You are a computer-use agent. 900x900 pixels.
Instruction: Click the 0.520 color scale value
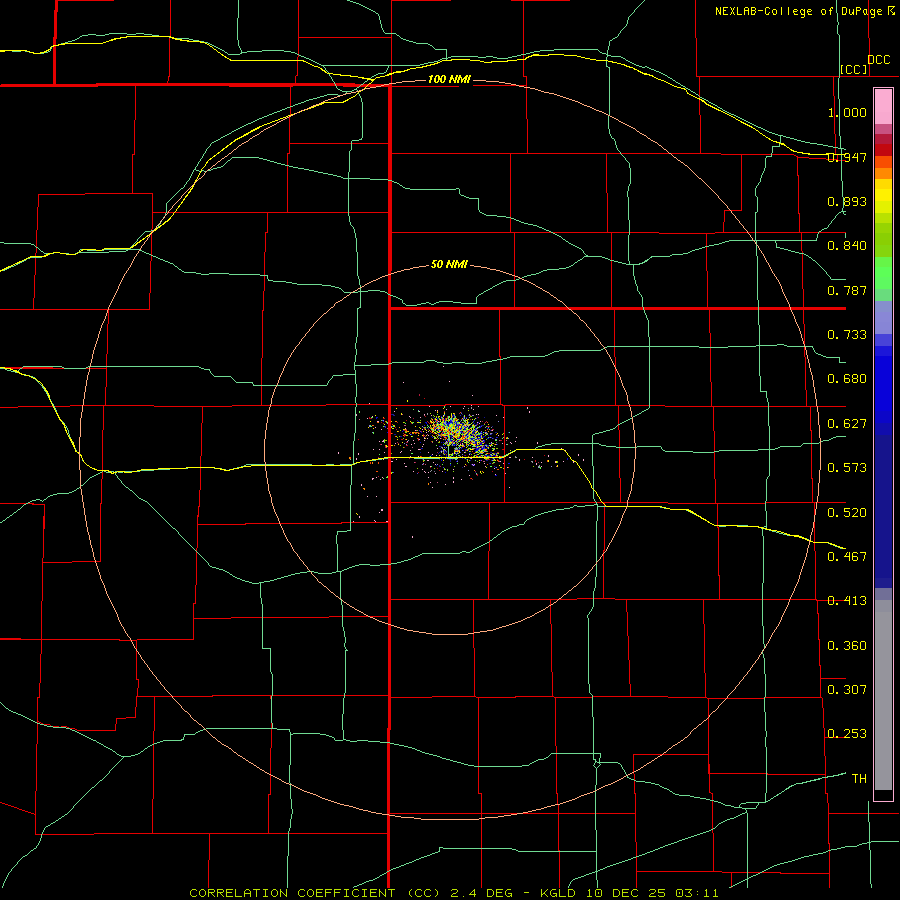pyautogui.click(x=847, y=513)
